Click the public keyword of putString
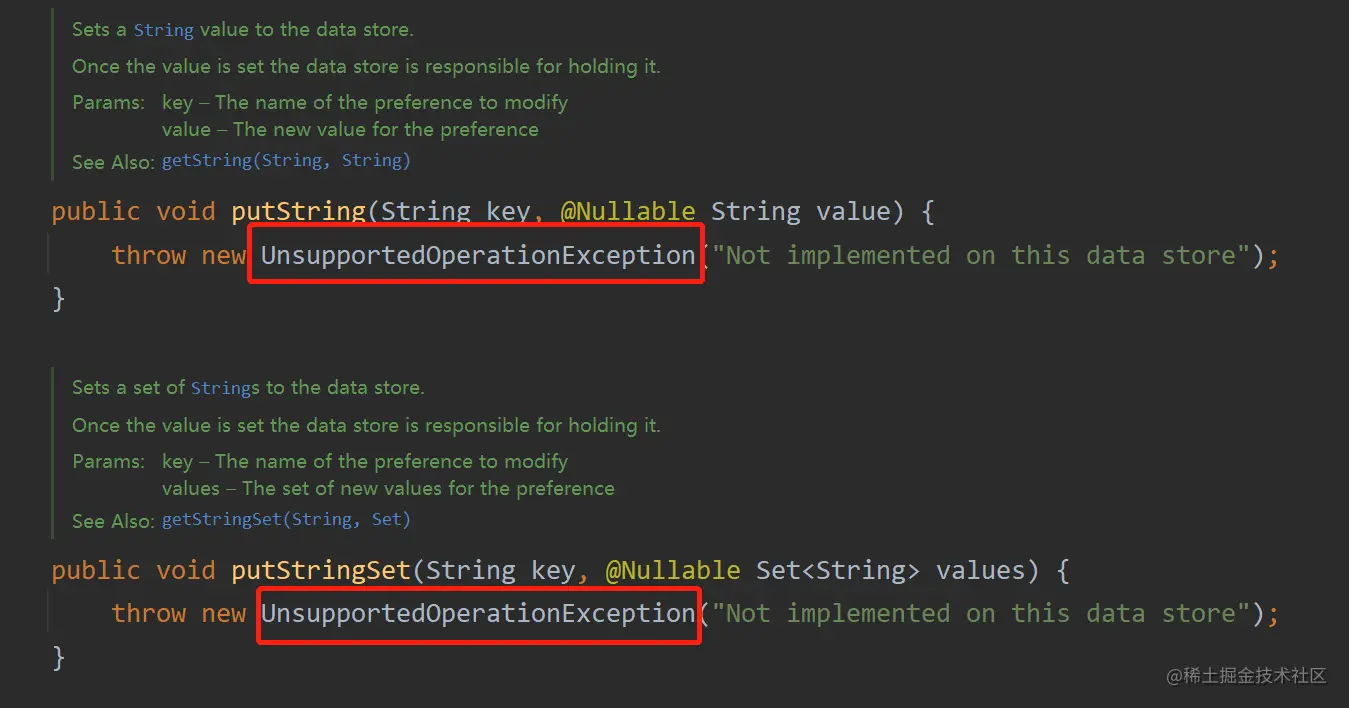Image resolution: width=1349 pixels, height=708 pixels. pyautogui.click(x=96, y=211)
